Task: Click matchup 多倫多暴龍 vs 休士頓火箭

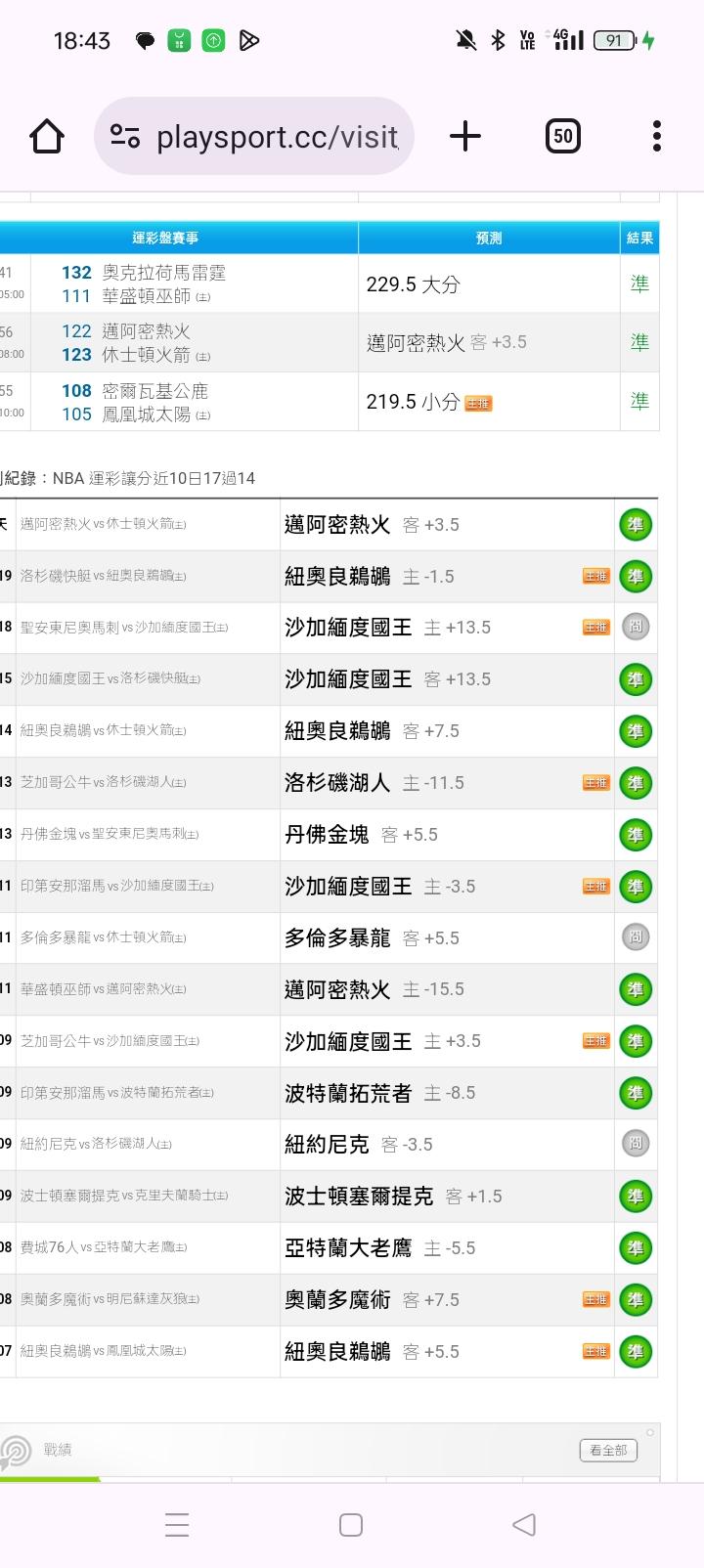Action: tap(104, 937)
